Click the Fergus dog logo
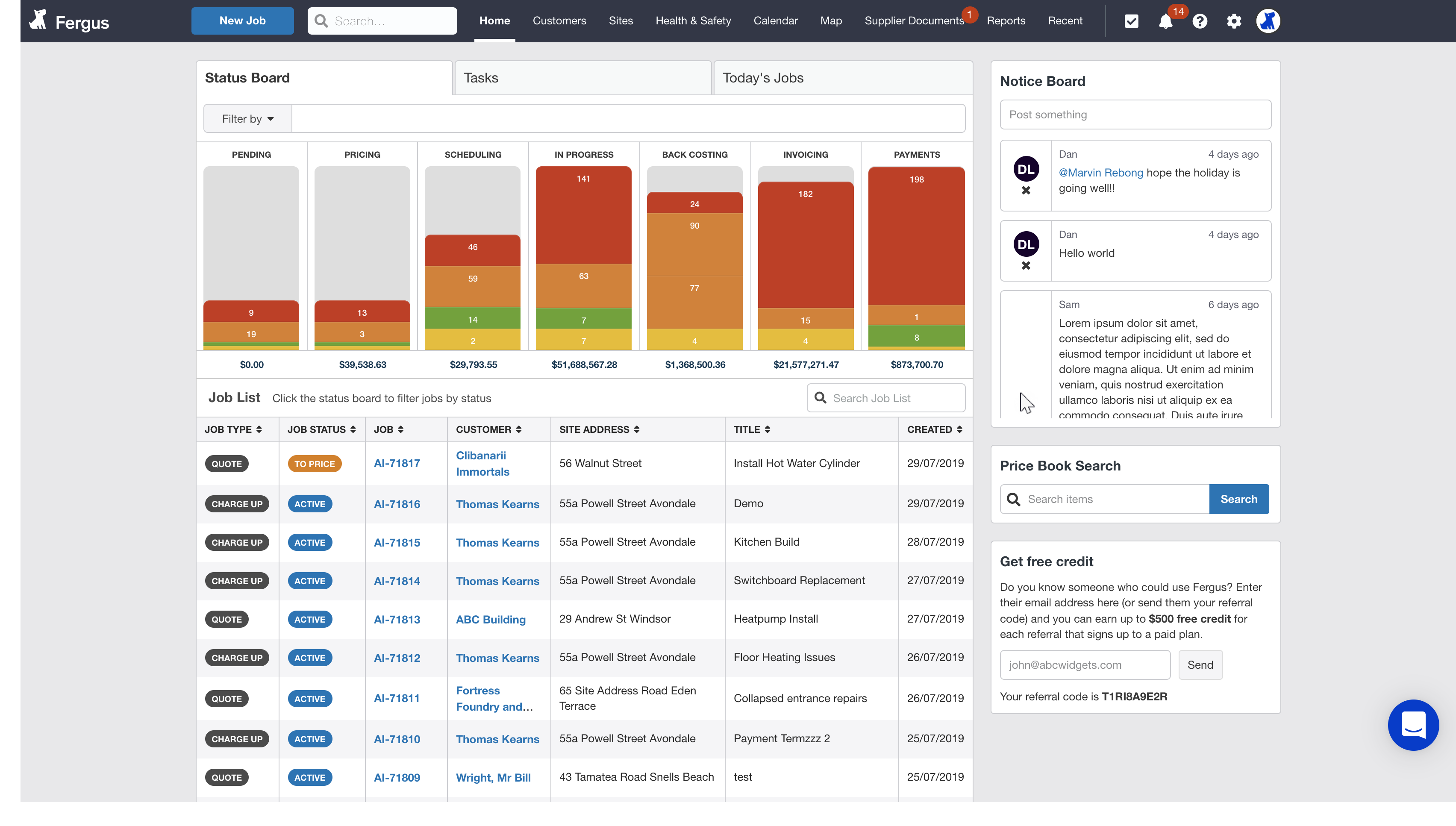The height and width of the screenshot is (826, 1456). click(x=38, y=21)
